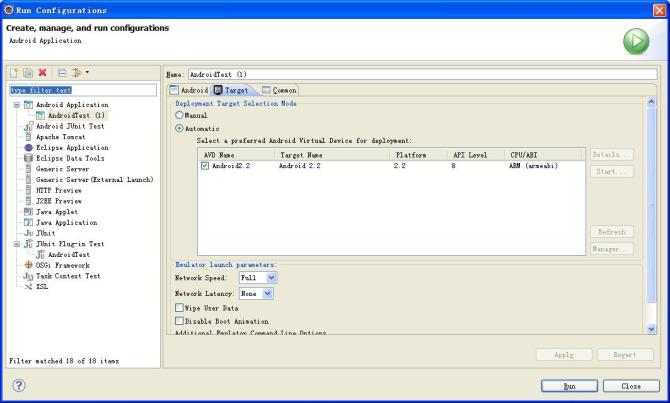Click the Android JUnit Test icon
This screenshot has height=403, width=670.
pos(28,126)
